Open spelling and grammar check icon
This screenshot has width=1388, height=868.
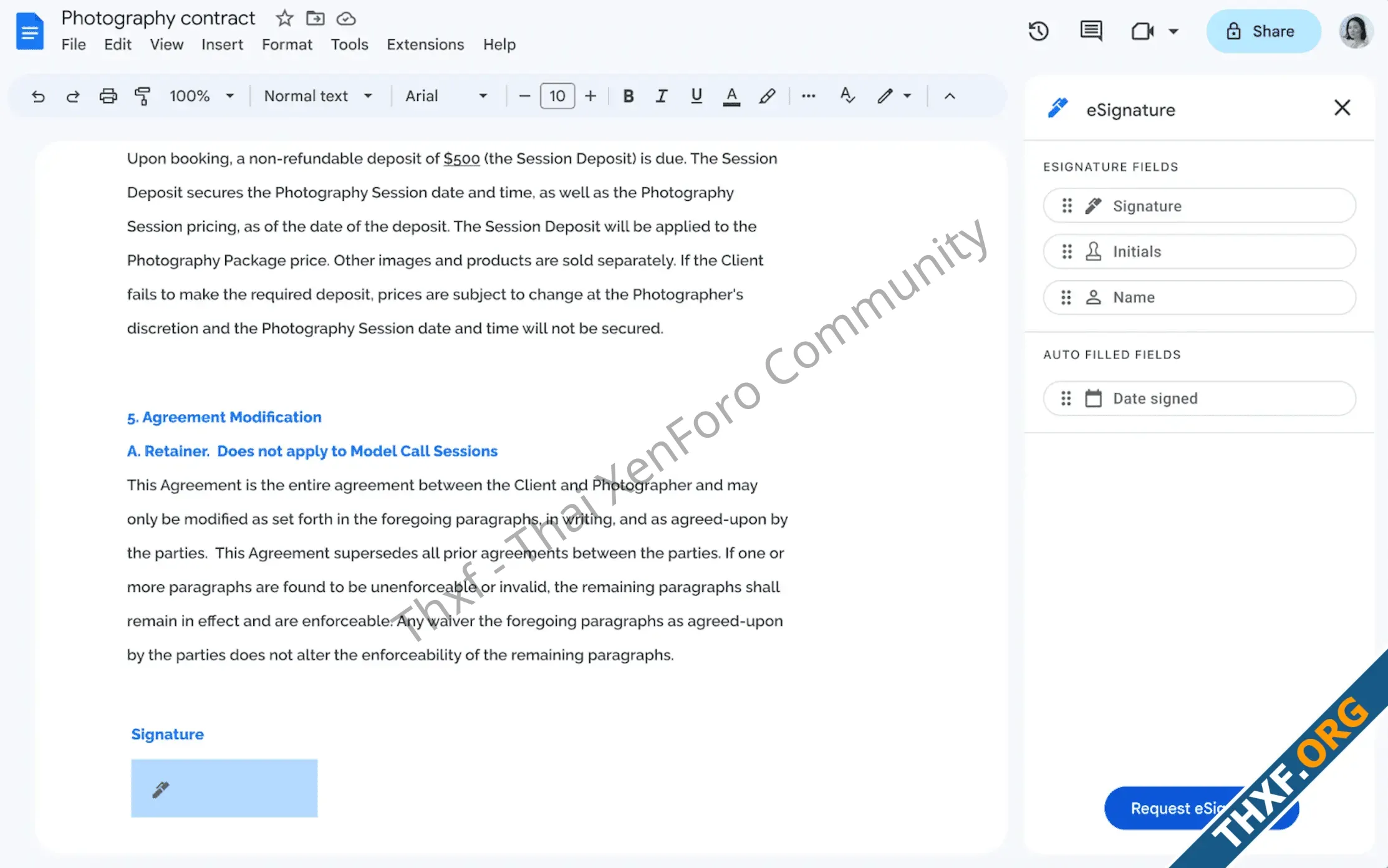(847, 96)
